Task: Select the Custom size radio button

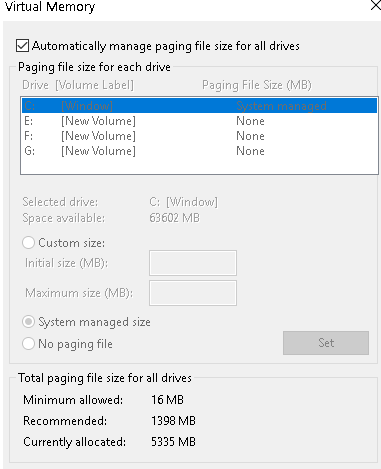Action: 28,243
